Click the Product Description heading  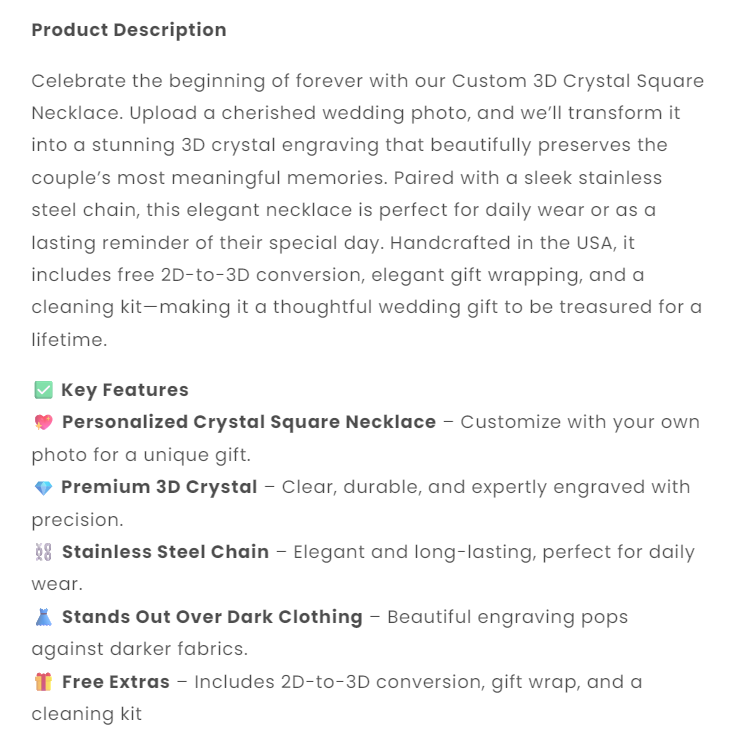129,30
